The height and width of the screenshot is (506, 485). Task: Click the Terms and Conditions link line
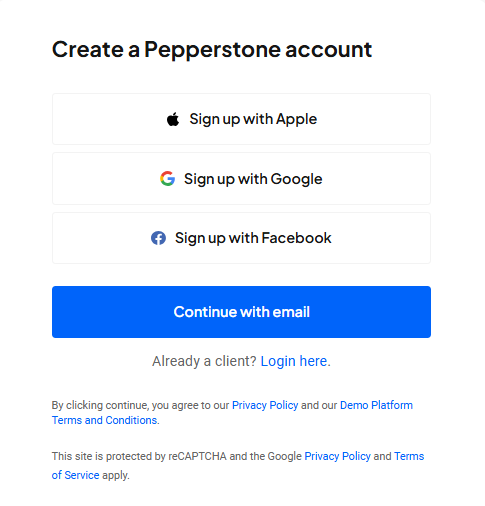[105, 420]
